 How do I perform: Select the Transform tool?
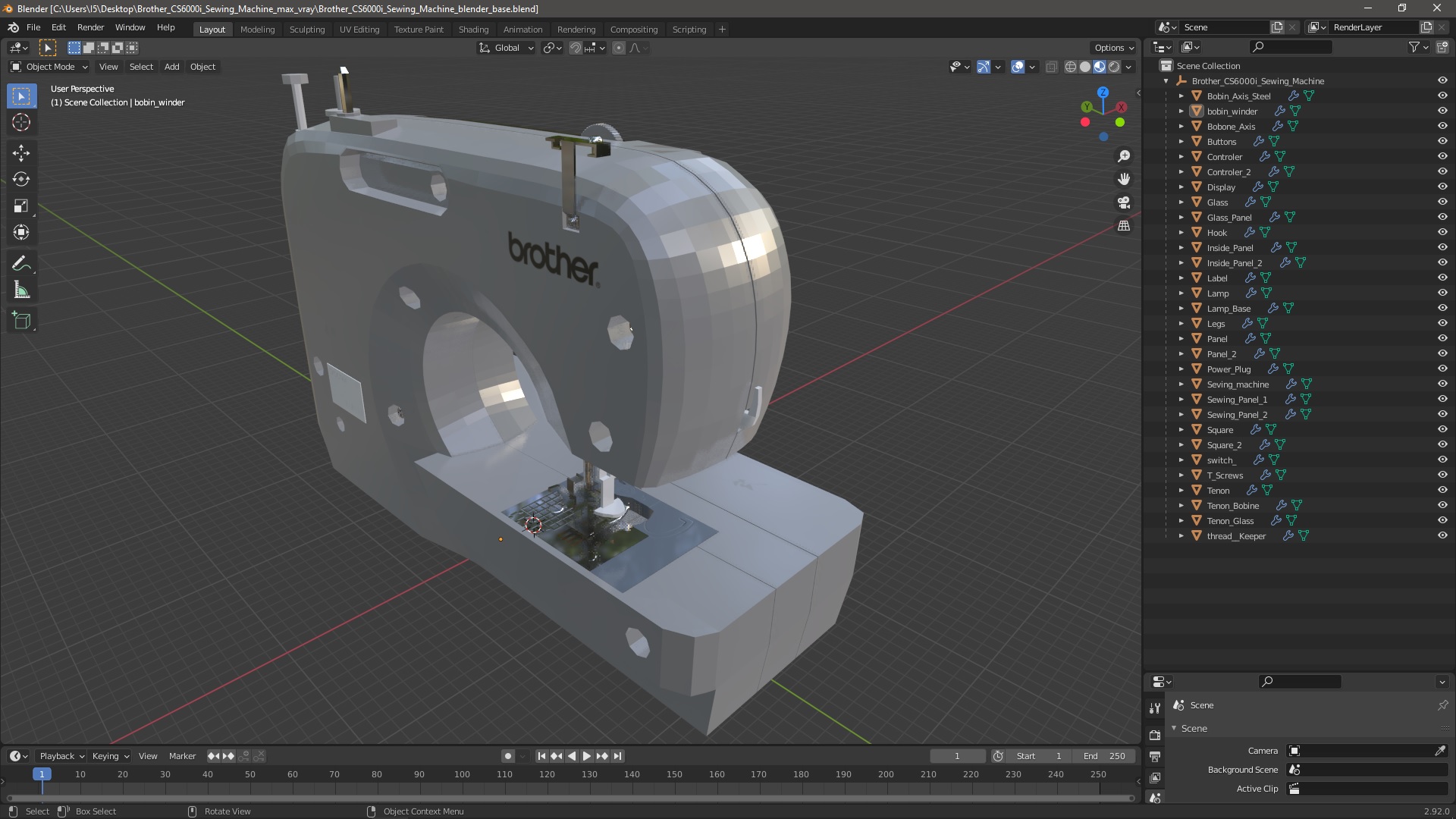[x=21, y=233]
